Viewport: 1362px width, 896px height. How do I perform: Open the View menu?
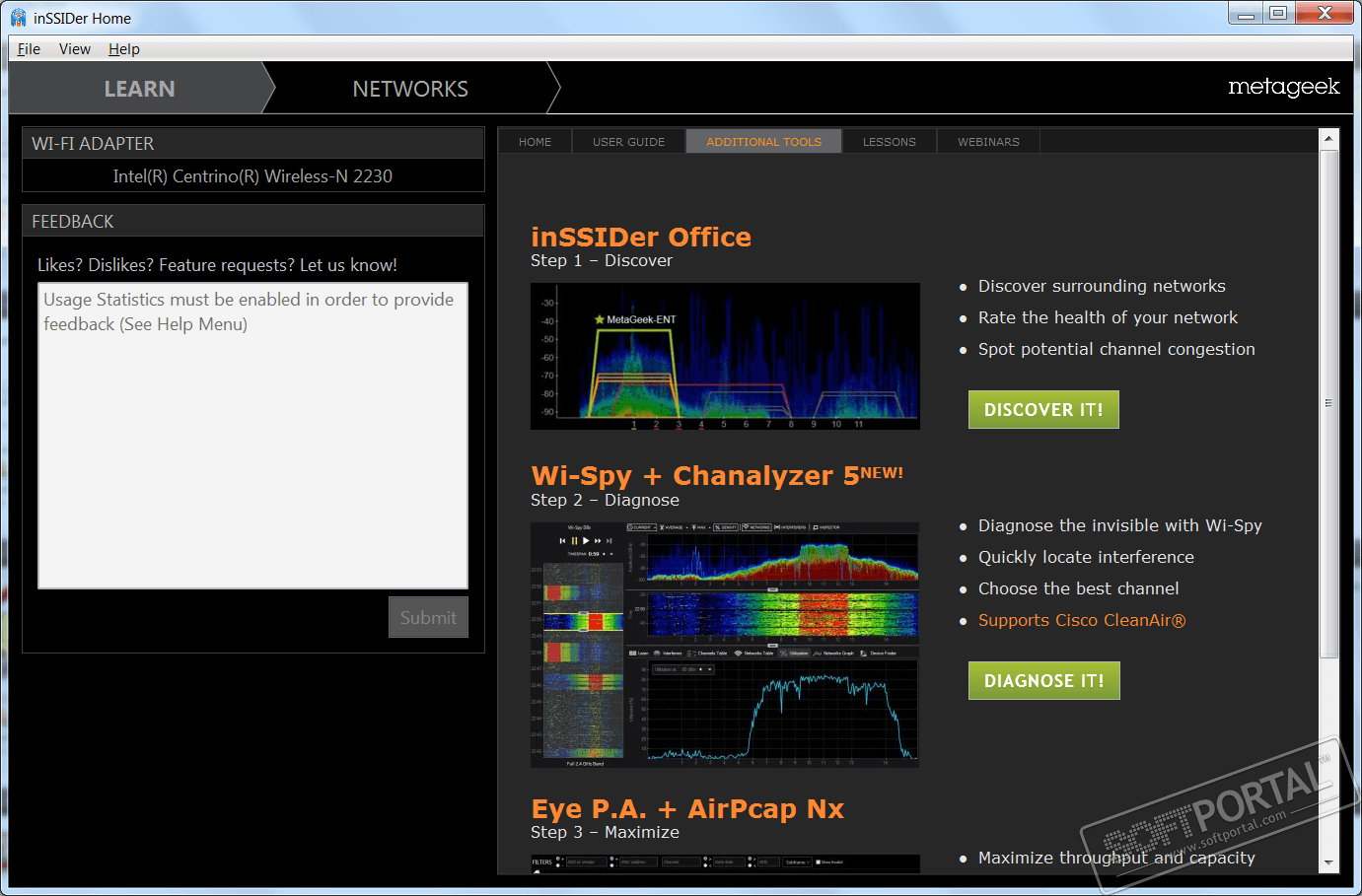click(75, 49)
